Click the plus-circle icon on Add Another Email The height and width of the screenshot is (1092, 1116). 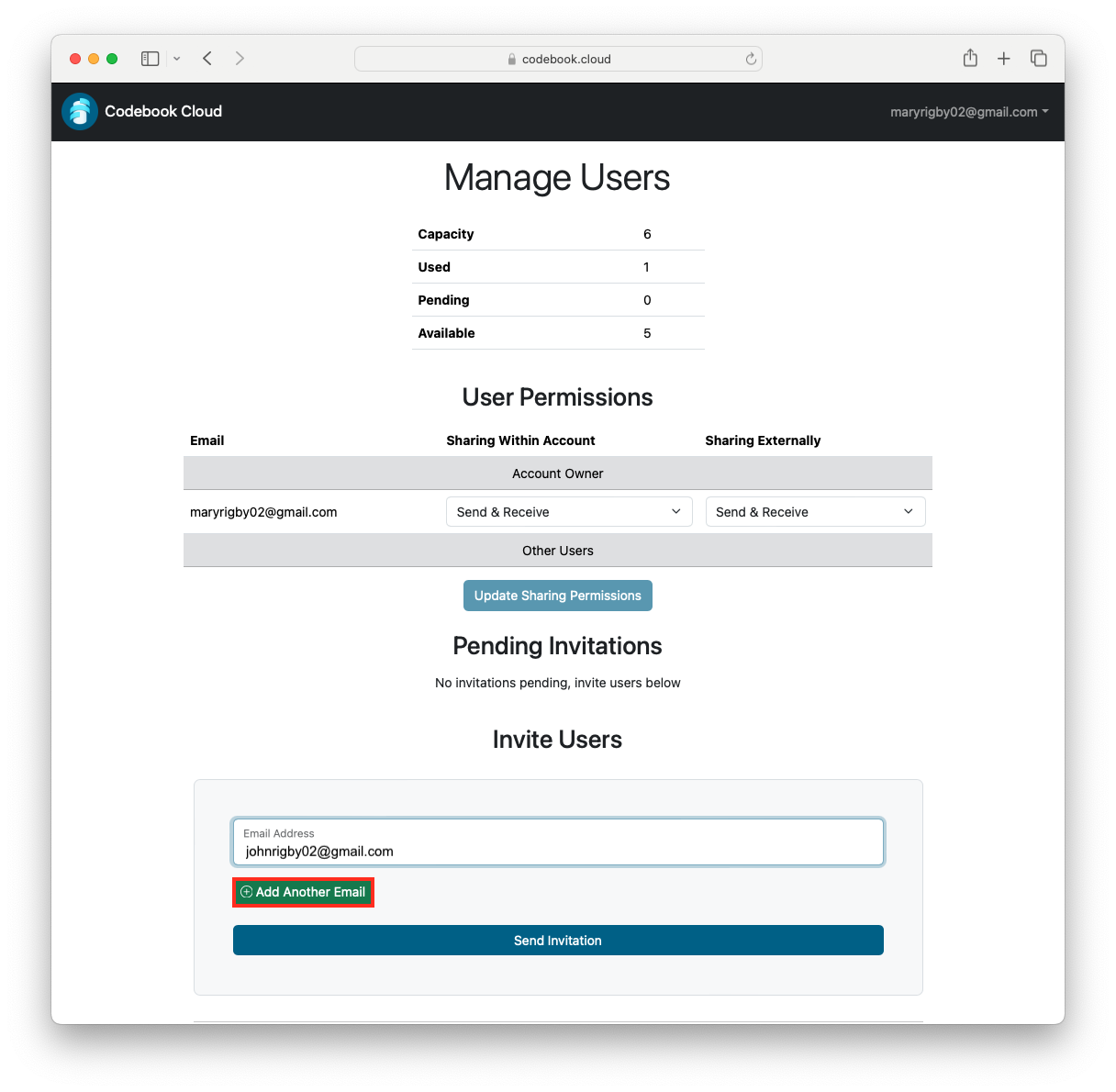246,891
